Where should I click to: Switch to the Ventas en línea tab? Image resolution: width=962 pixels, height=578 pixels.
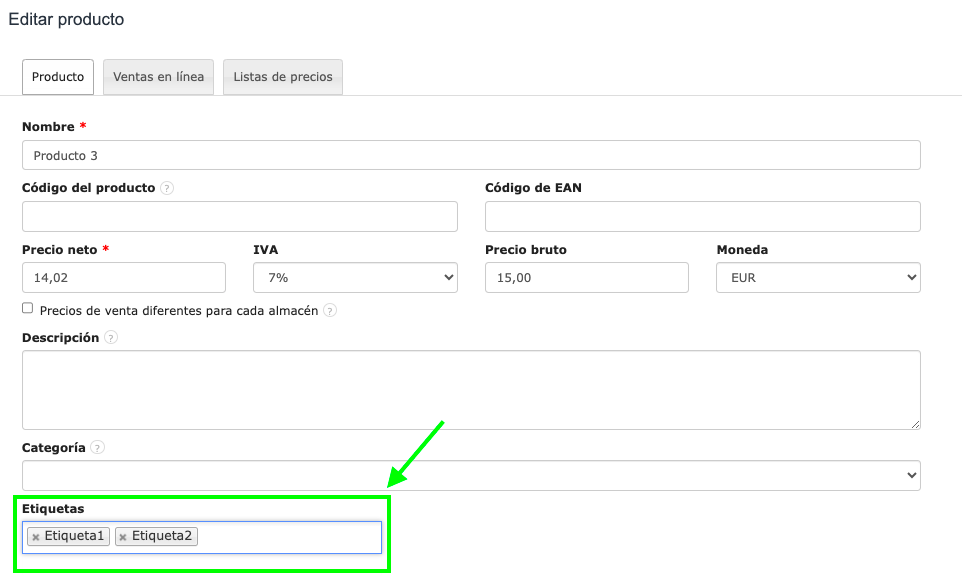click(158, 77)
